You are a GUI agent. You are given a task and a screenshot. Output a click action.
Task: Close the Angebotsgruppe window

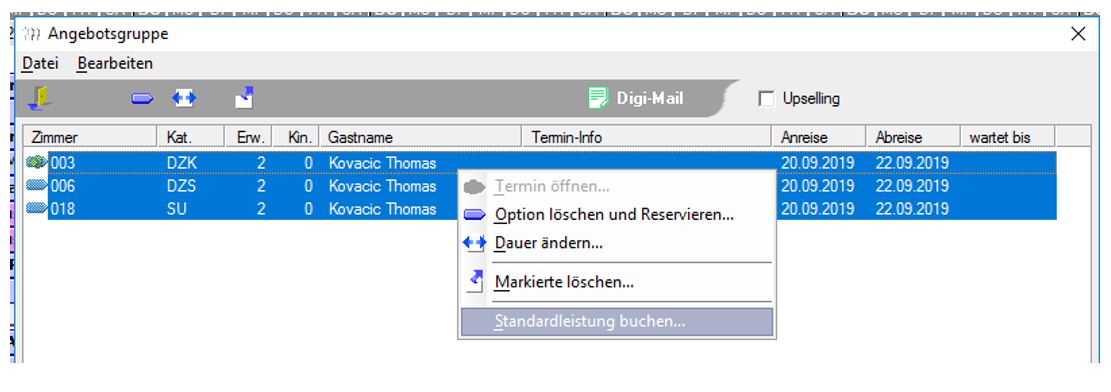(x=1078, y=33)
